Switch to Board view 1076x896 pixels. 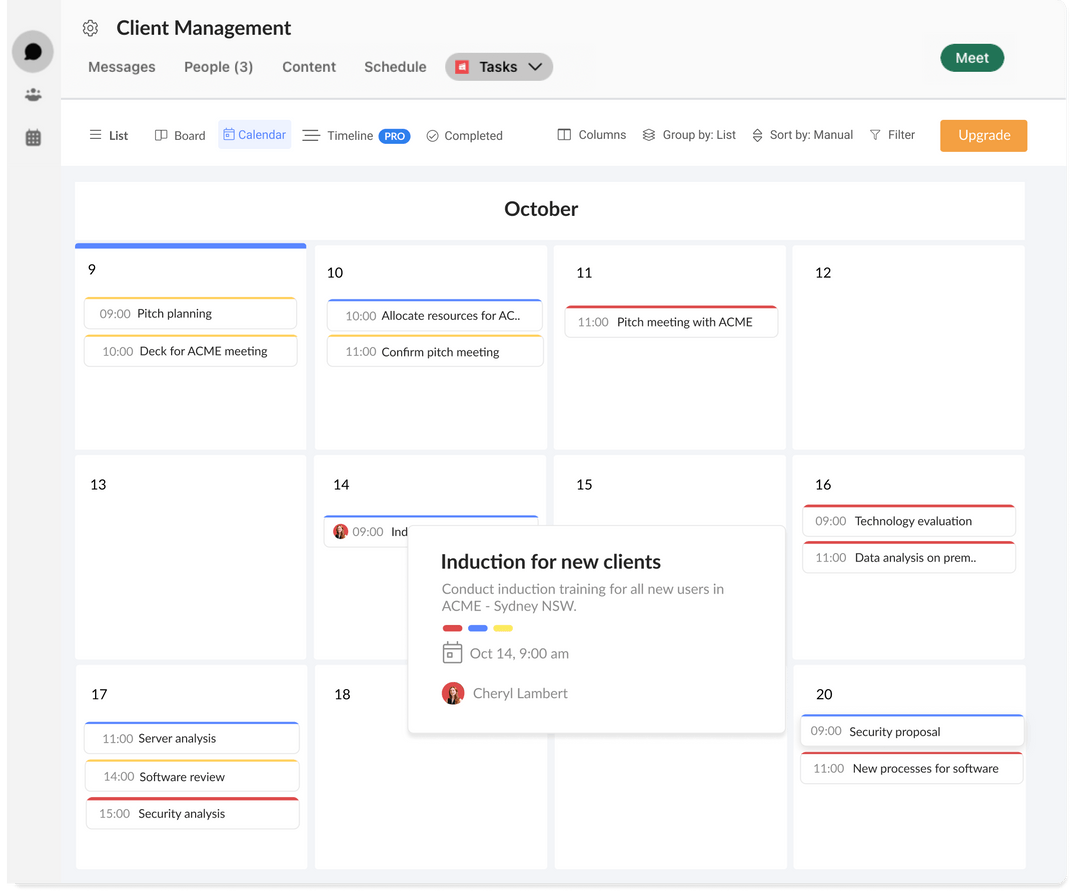pyautogui.click(x=179, y=134)
